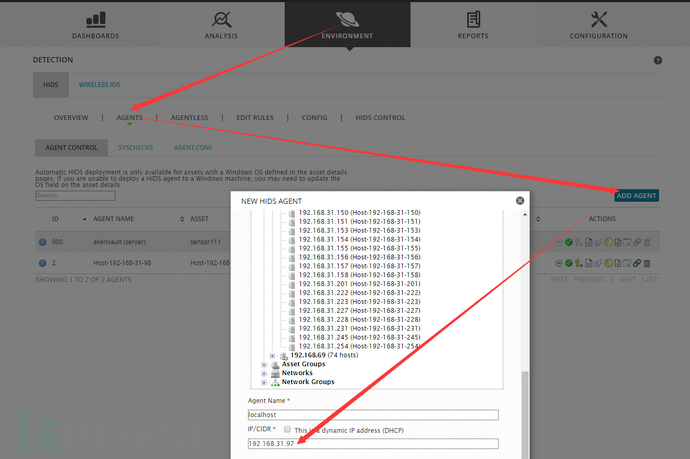Screen dimensions: 690x459
Task: Open the Config sub-menu item
Action: (314, 118)
